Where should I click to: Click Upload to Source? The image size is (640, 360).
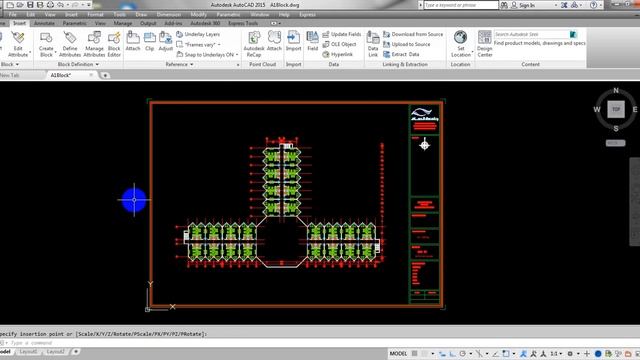pos(407,44)
